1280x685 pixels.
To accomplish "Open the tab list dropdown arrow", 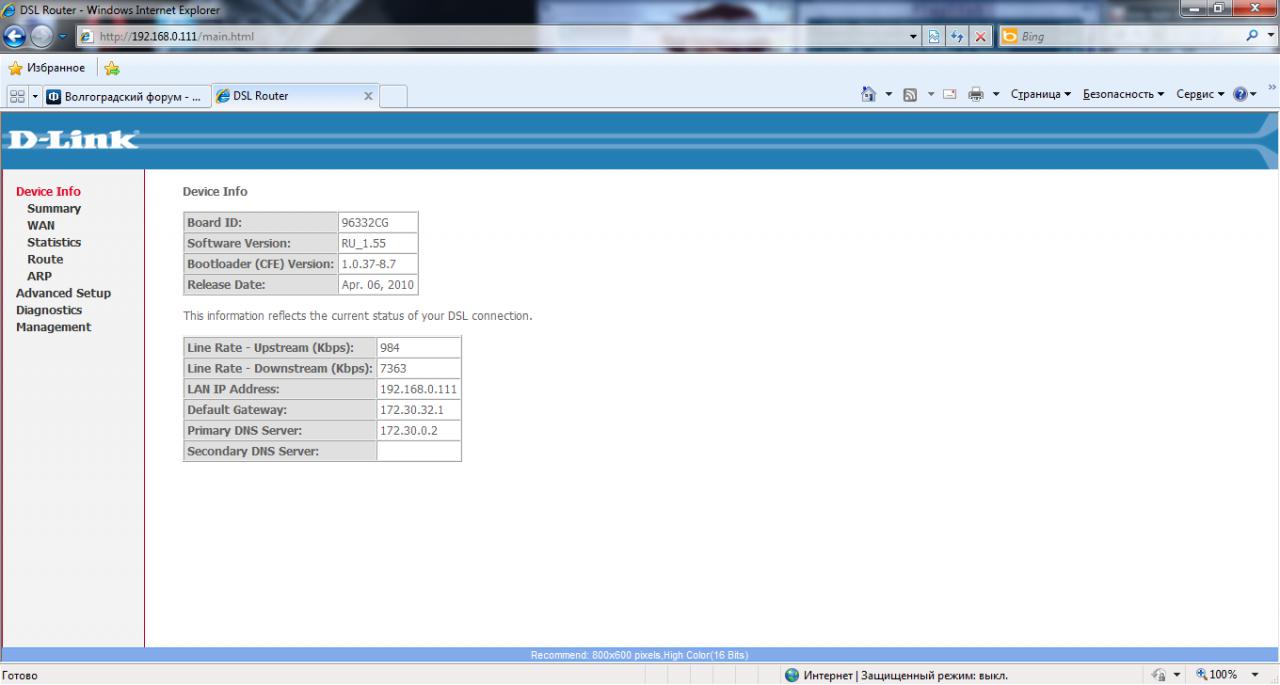I will point(36,96).
